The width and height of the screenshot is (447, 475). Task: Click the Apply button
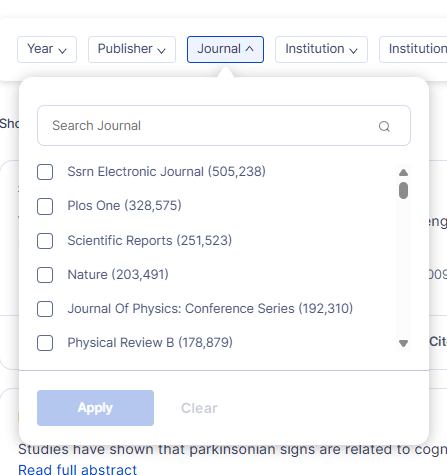pyautogui.click(x=95, y=408)
